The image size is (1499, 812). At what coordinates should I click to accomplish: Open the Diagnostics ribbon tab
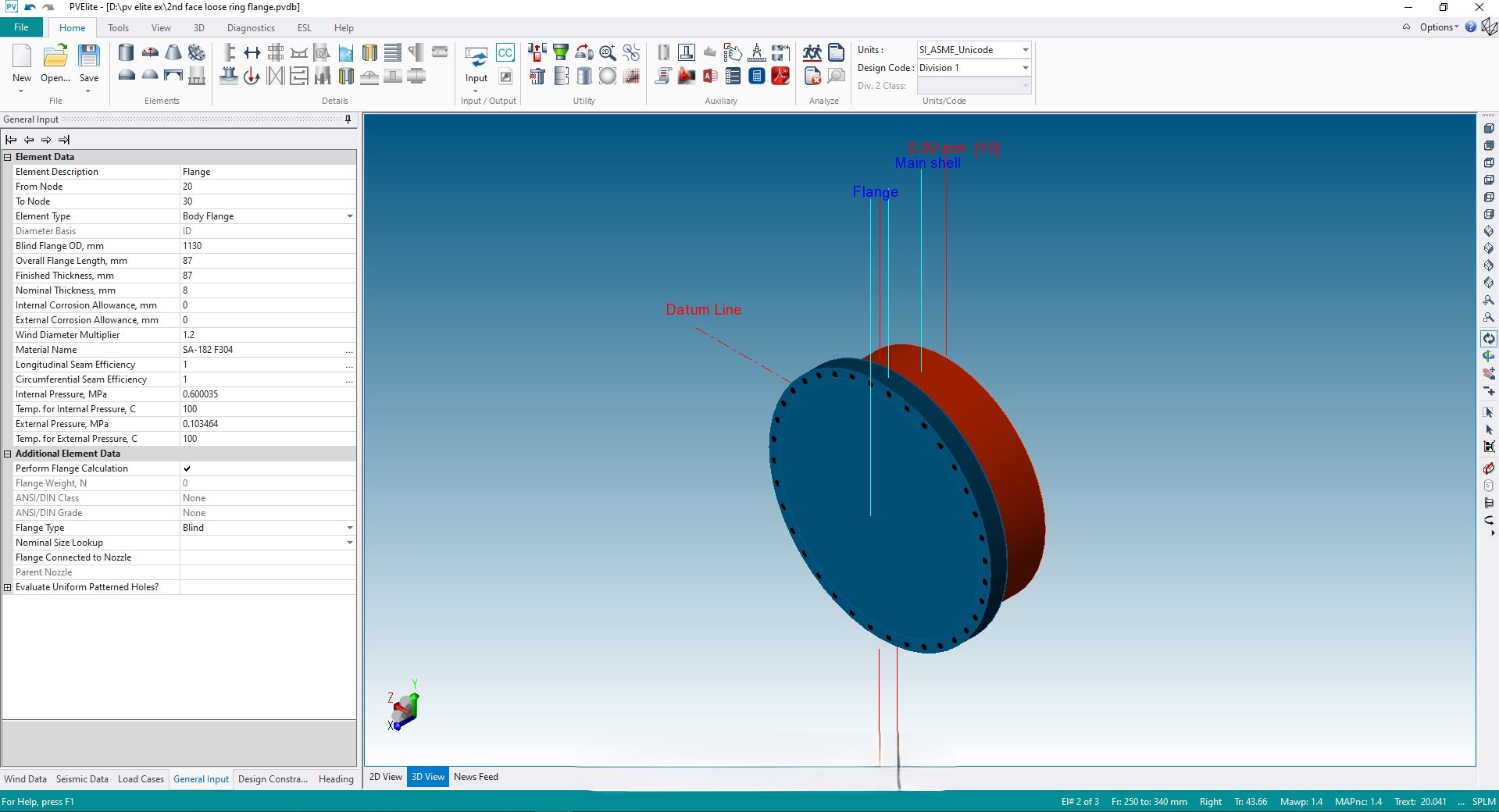point(251,28)
